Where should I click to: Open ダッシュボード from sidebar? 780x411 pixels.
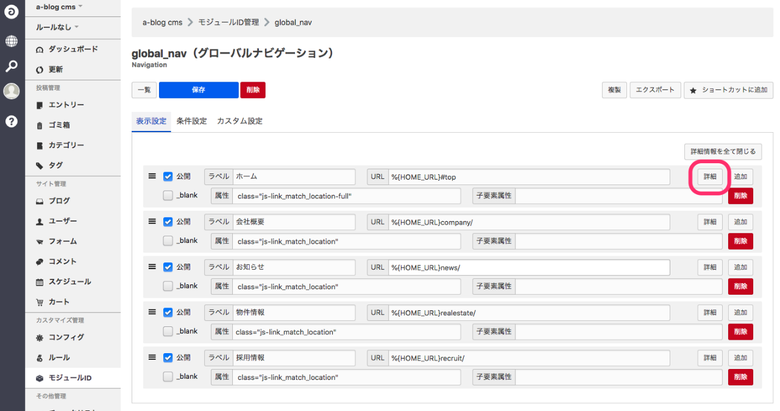coord(72,49)
